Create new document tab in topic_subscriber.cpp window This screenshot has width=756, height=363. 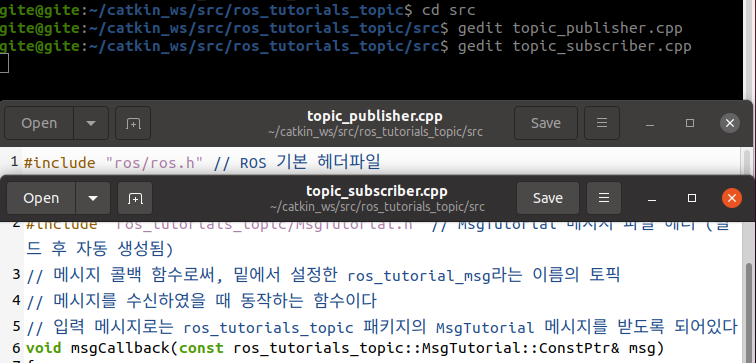[x=135, y=198]
